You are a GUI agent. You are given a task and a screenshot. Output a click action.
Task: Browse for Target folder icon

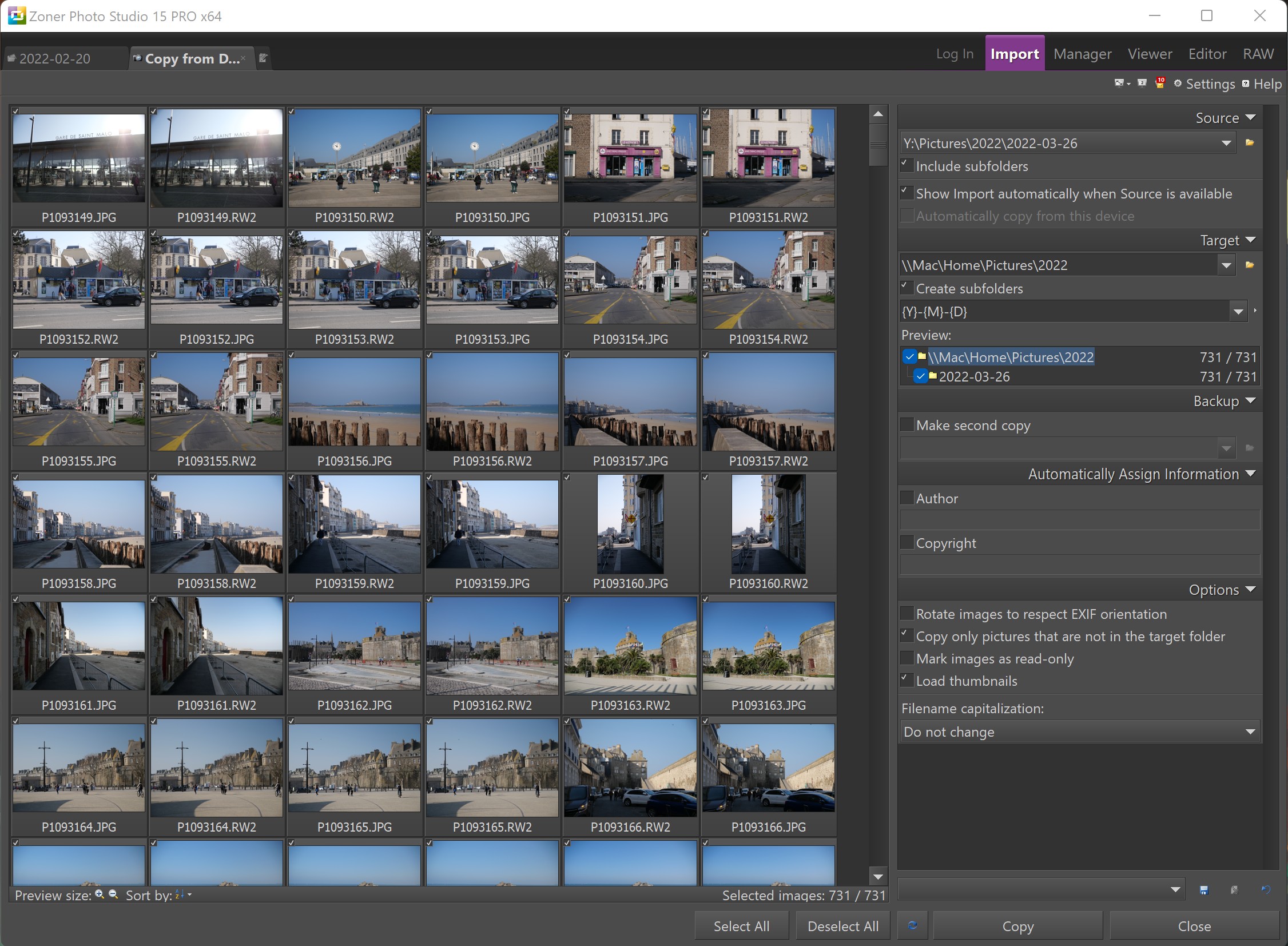pos(1250,265)
